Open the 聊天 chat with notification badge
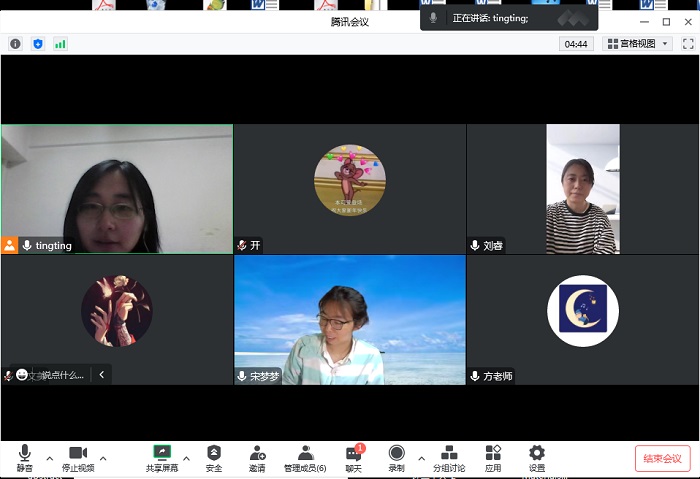The width and height of the screenshot is (700, 479). point(353,458)
